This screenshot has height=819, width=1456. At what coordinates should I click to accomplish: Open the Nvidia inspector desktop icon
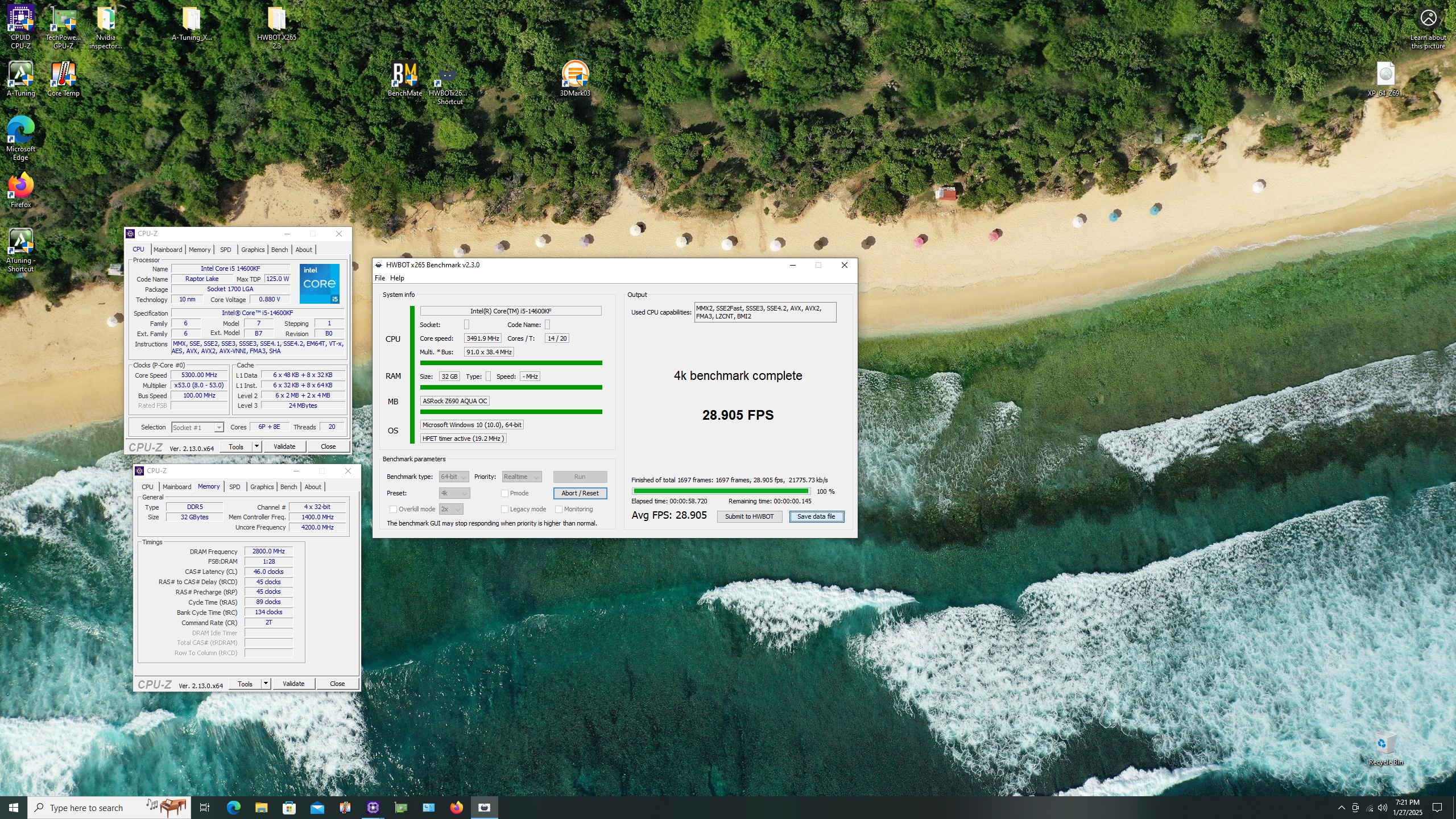point(106,27)
